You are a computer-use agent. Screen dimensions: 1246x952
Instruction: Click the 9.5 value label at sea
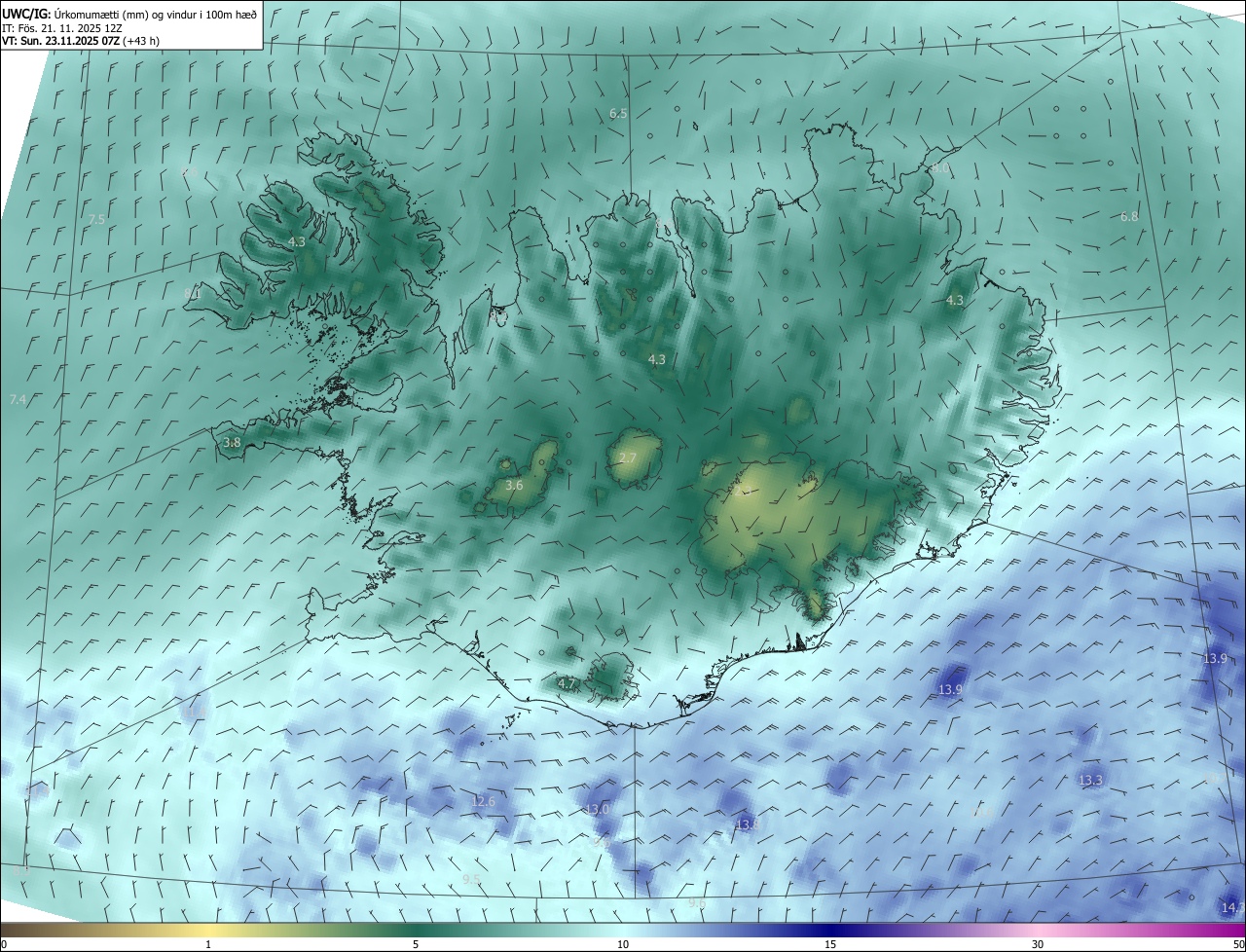coord(472,880)
